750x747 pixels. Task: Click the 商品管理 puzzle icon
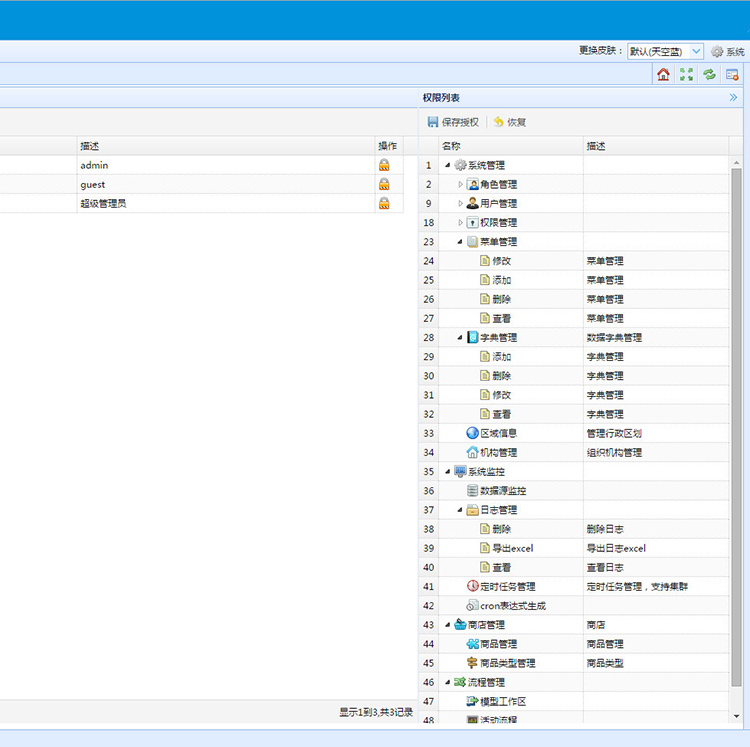(473, 644)
